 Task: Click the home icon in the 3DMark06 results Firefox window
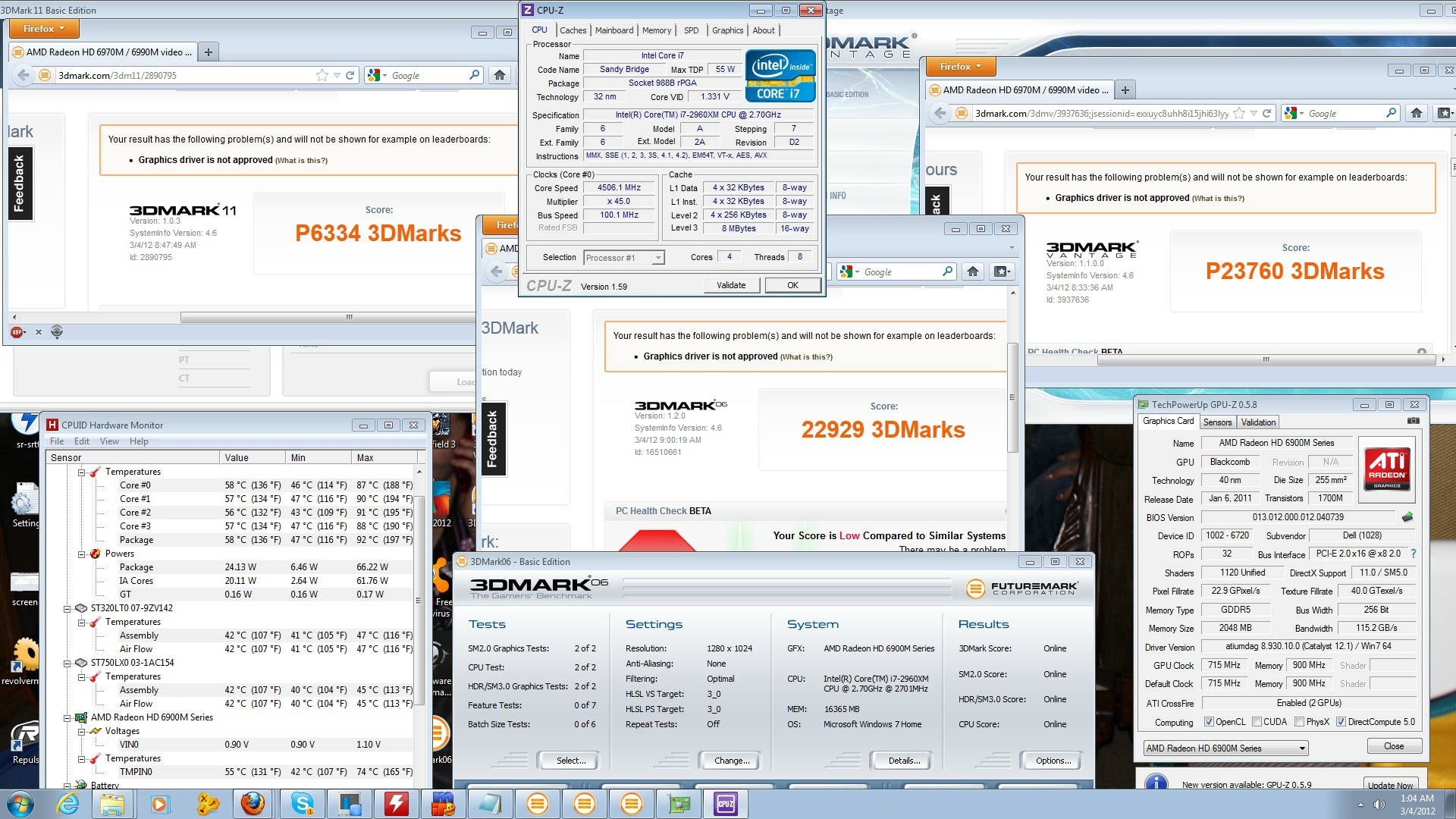pyautogui.click(x=973, y=271)
